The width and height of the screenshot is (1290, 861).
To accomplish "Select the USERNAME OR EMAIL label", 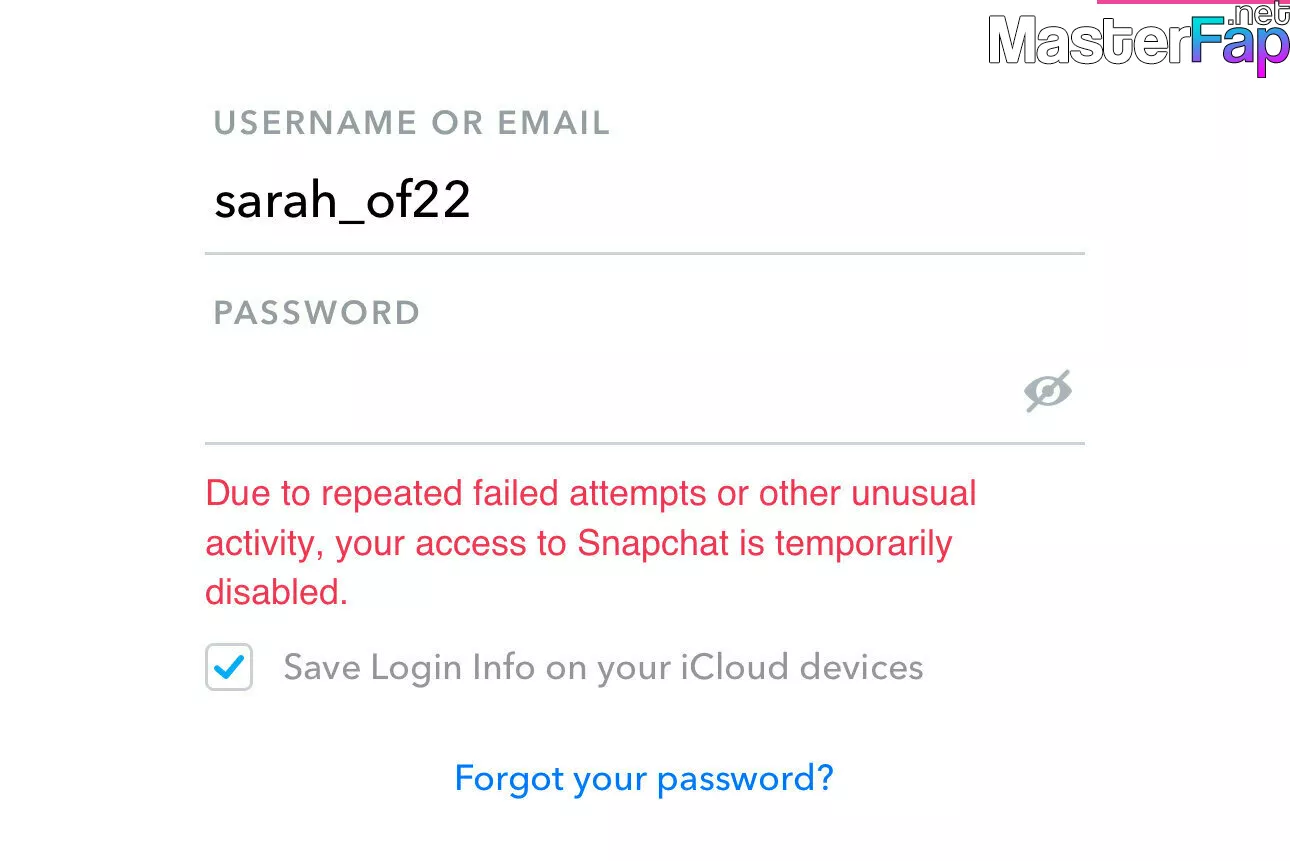I will click(x=412, y=123).
